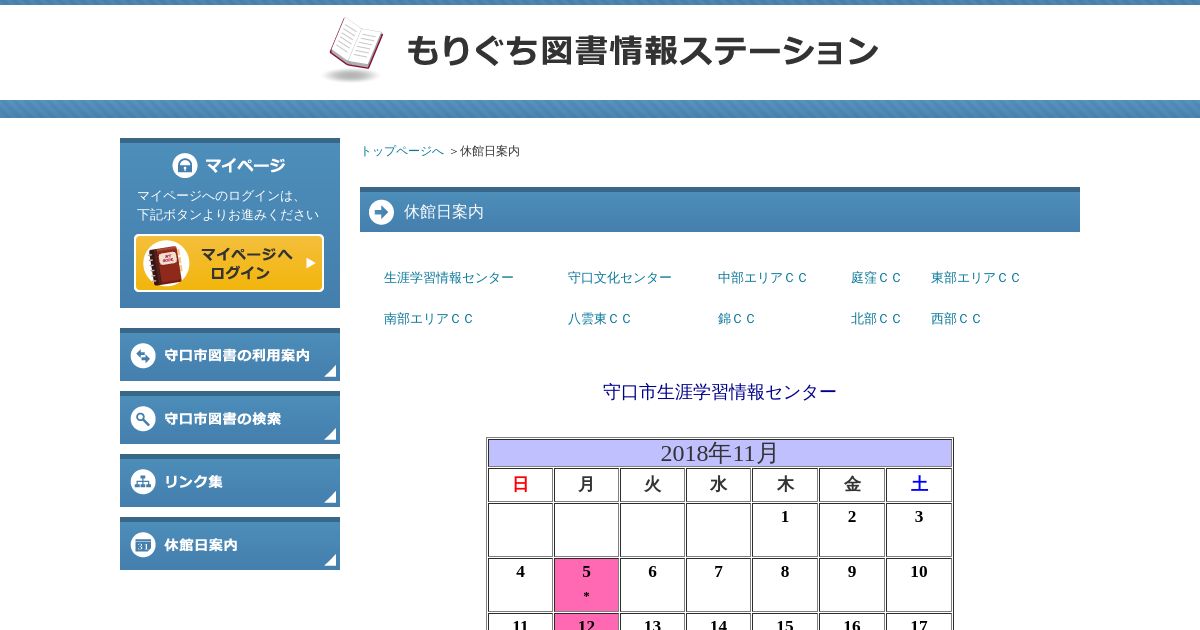The image size is (1200, 630).
Task: Click calendar date 8
Action: (785, 585)
